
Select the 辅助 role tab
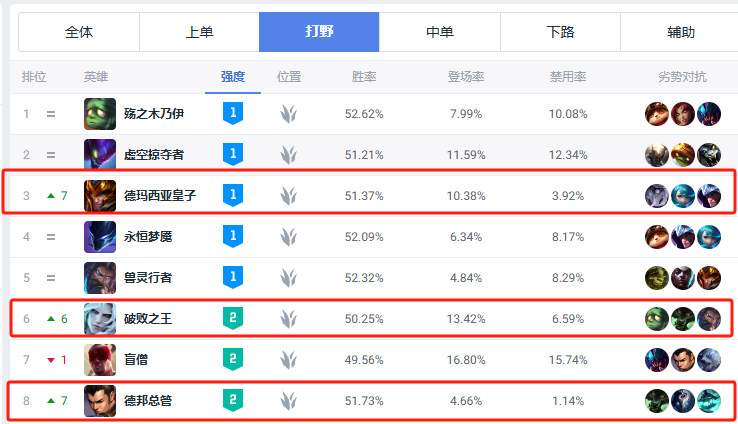[x=680, y=32]
